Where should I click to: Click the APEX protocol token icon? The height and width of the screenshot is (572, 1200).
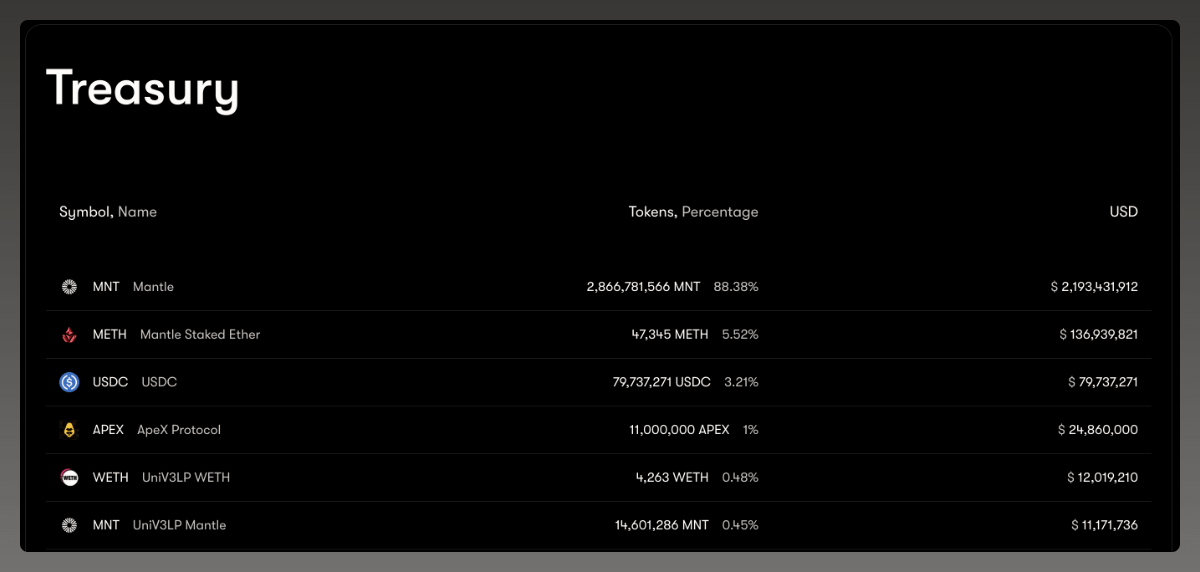tap(69, 430)
